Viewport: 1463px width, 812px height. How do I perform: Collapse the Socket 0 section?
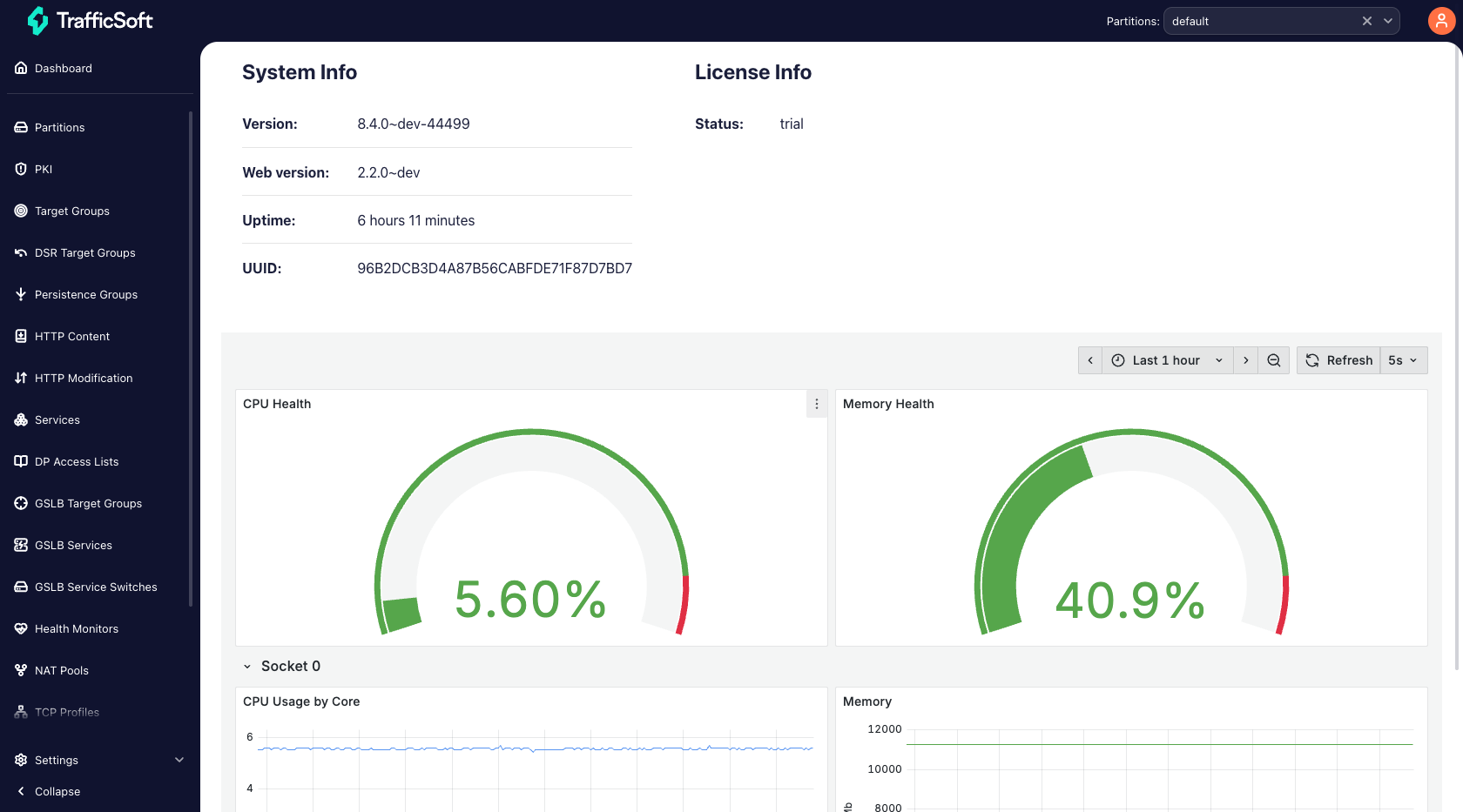tap(247, 666)
